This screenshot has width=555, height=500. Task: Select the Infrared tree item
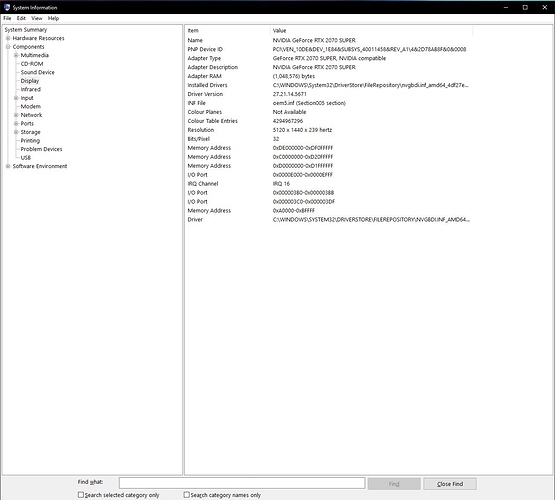31,90
